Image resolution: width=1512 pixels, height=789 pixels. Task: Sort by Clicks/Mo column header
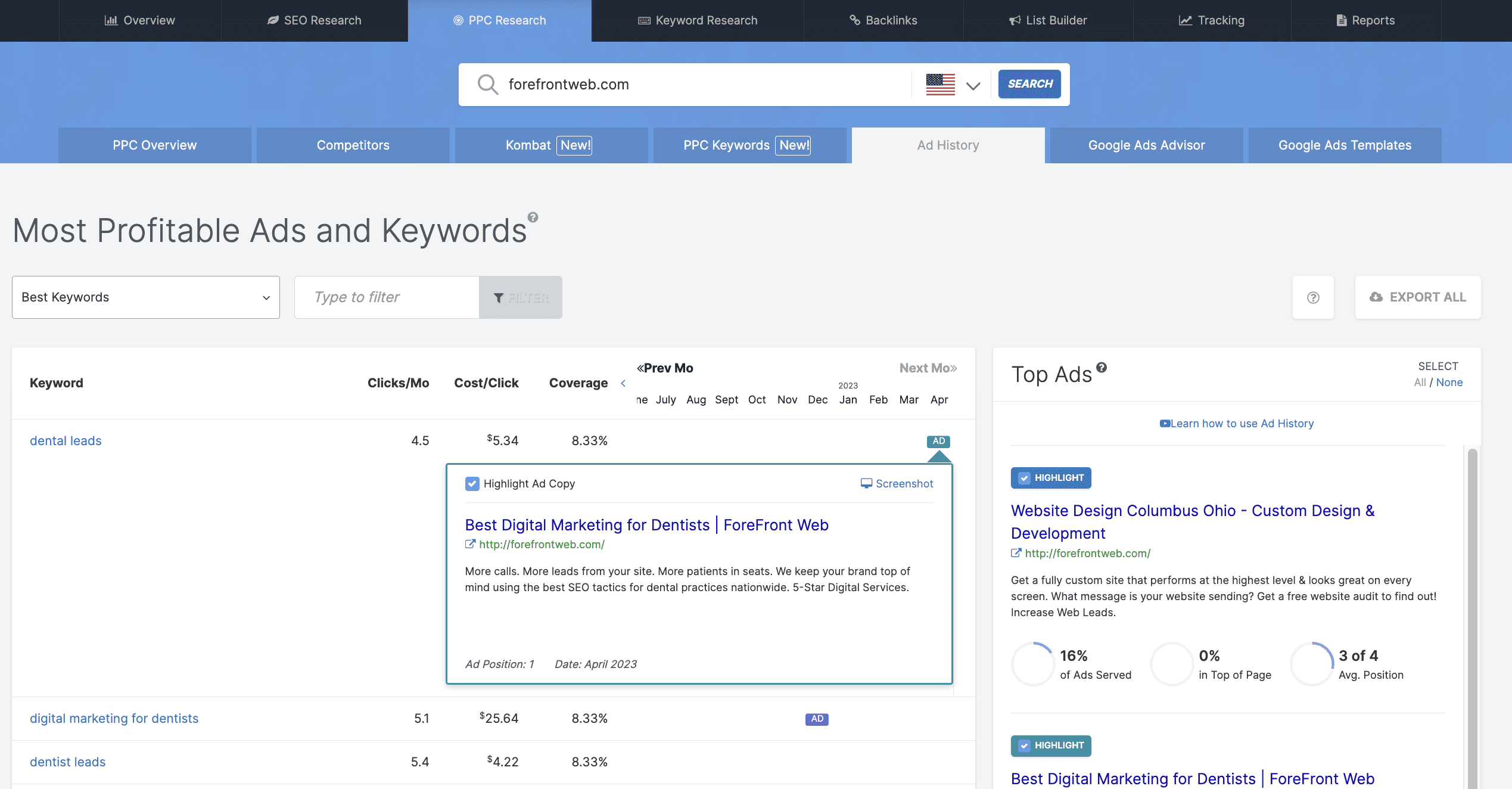398,383
